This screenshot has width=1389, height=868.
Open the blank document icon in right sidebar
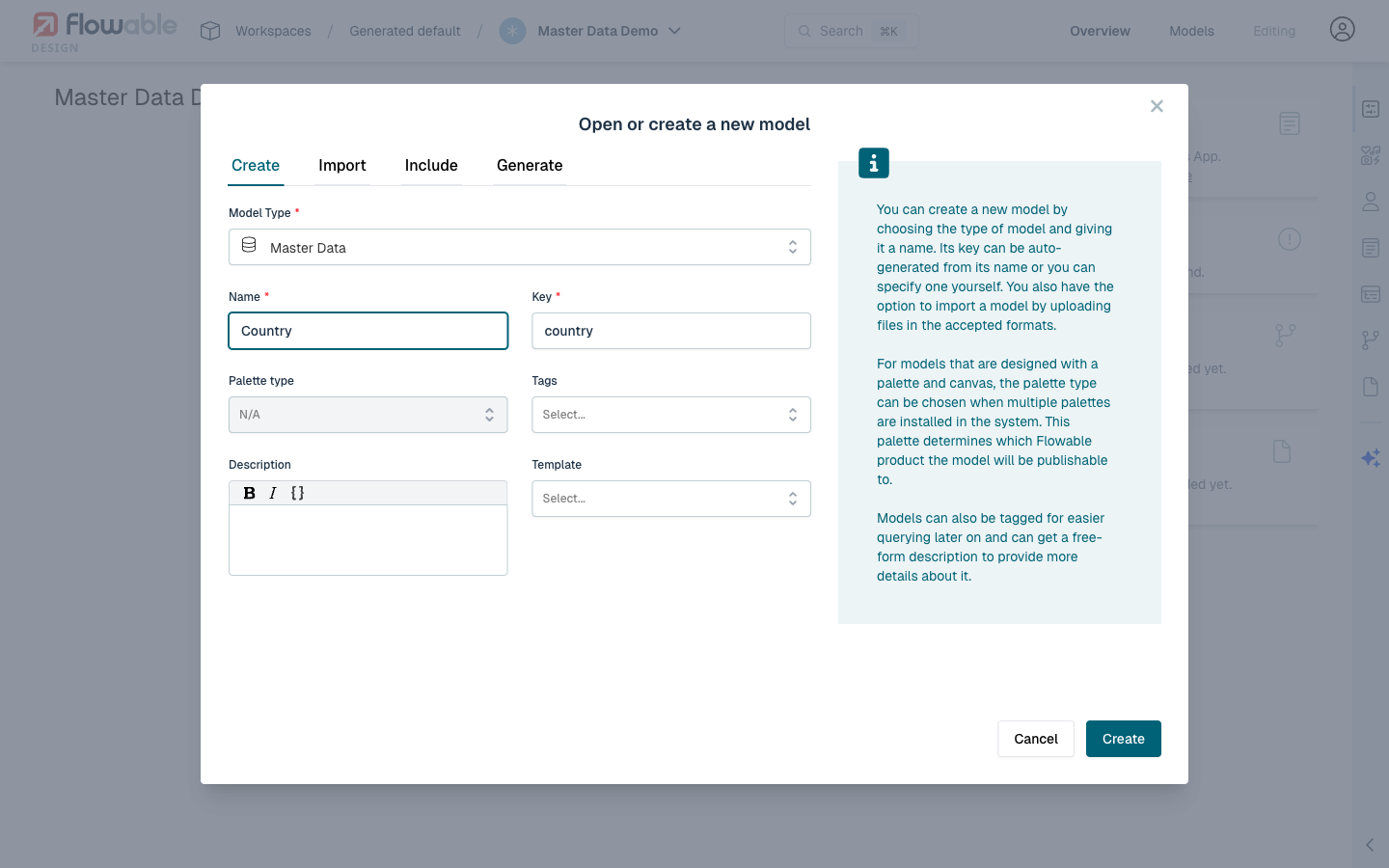(x=1371, y=386)
